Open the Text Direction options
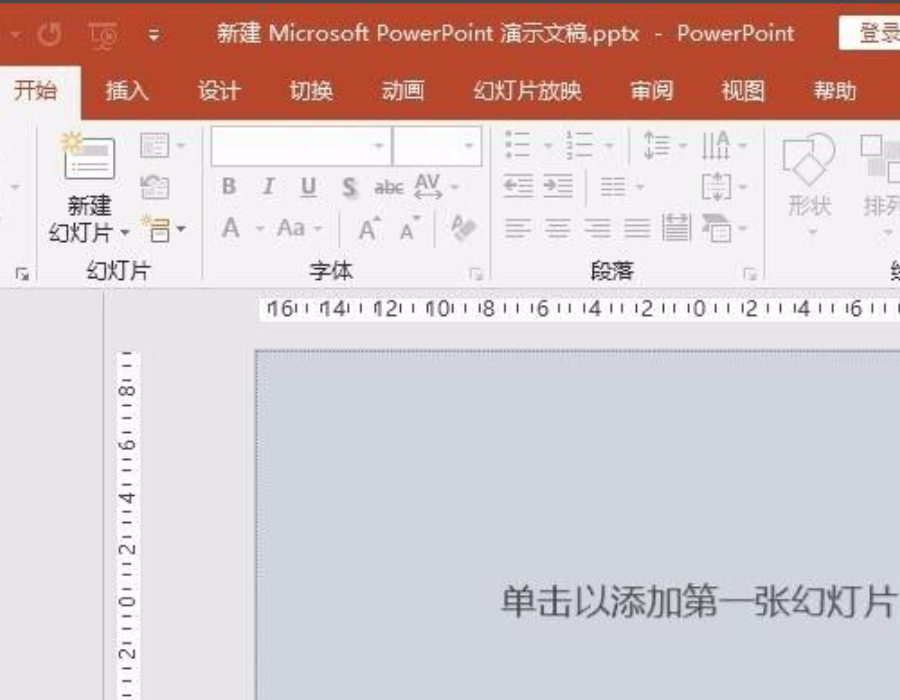This screenshot has height=700, width=900. [724, 145]
